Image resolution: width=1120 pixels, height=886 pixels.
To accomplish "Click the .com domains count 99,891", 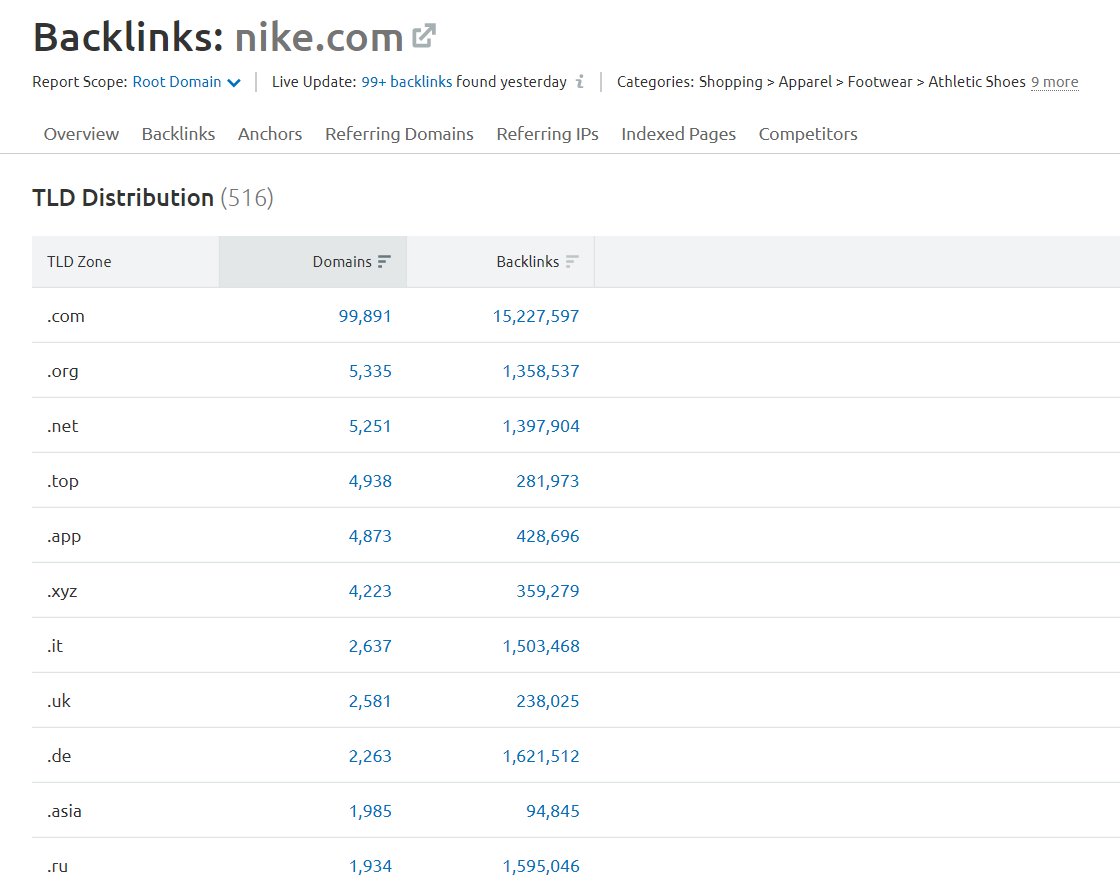I will pyautogui.click(x=364, y=315).
